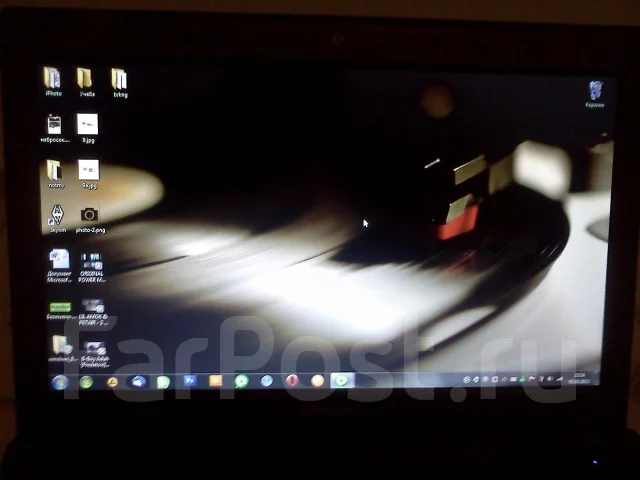Click the taskbar clock and date
Screen dimensions: 640x480
point(580,378)
